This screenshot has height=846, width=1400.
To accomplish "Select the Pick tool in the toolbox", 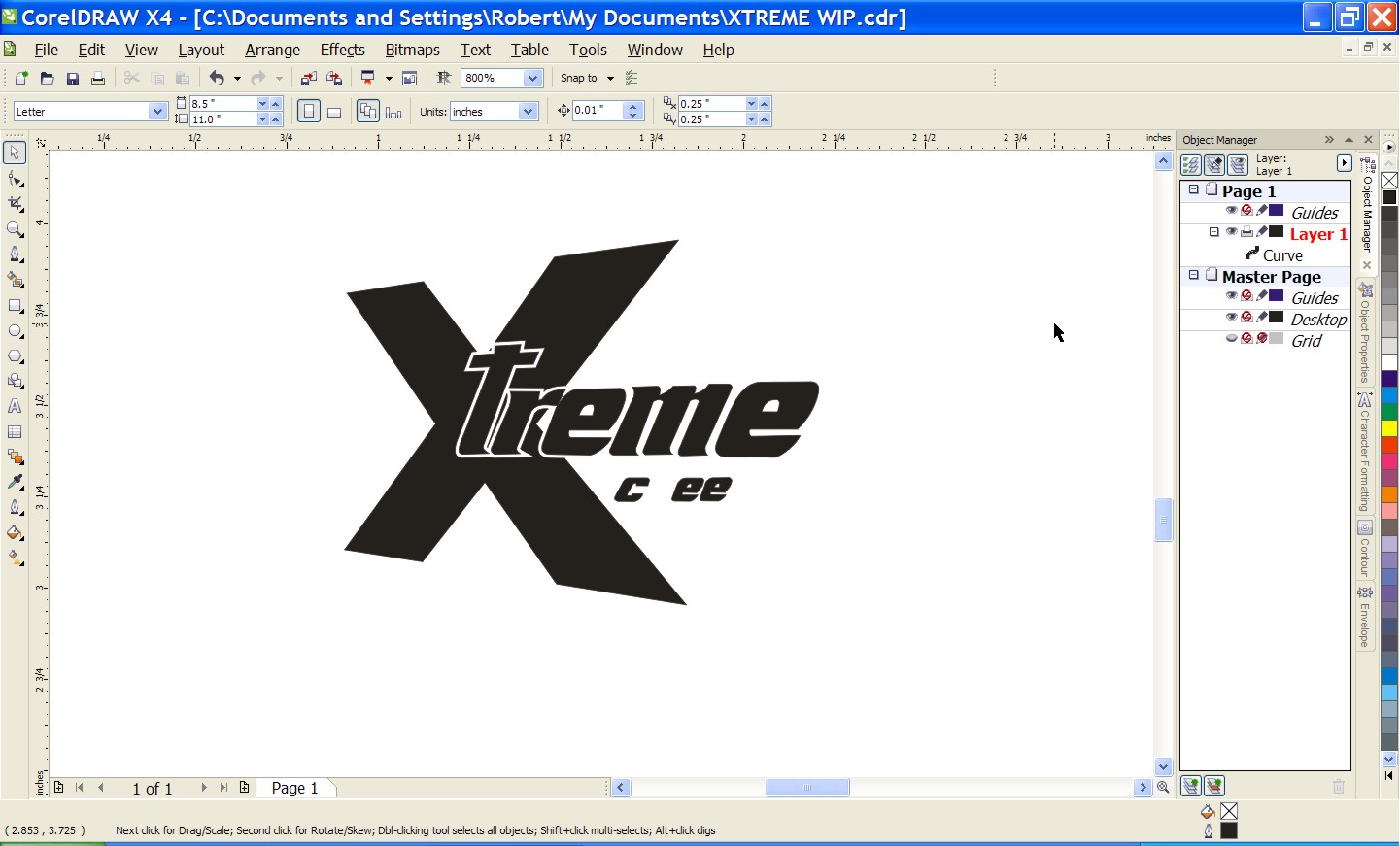I will 15,152.
